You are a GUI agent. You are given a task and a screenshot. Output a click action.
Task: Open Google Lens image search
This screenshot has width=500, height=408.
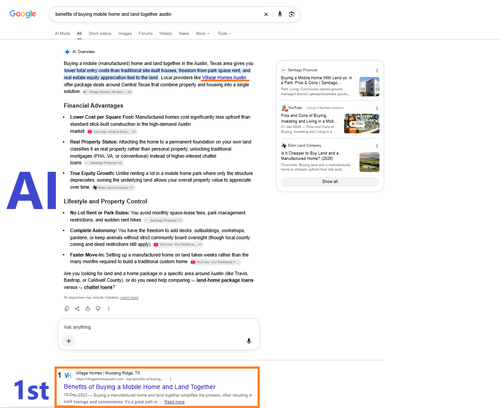click(x=292, y=14)
